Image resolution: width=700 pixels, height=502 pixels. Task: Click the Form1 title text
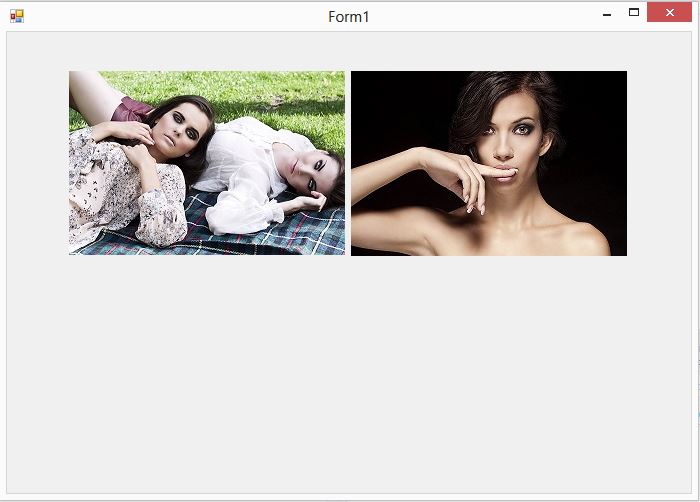349,17
